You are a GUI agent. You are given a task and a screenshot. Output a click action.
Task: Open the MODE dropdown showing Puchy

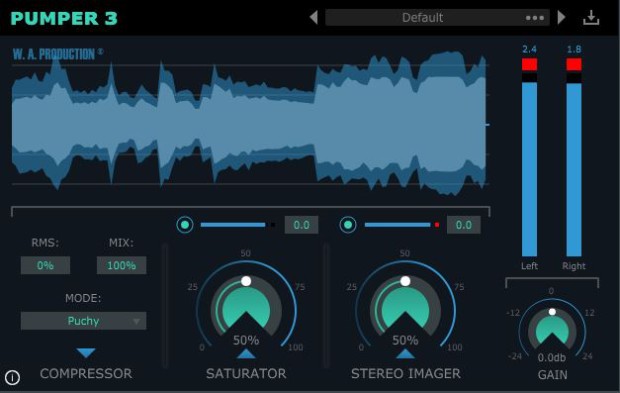click(83, 321)
